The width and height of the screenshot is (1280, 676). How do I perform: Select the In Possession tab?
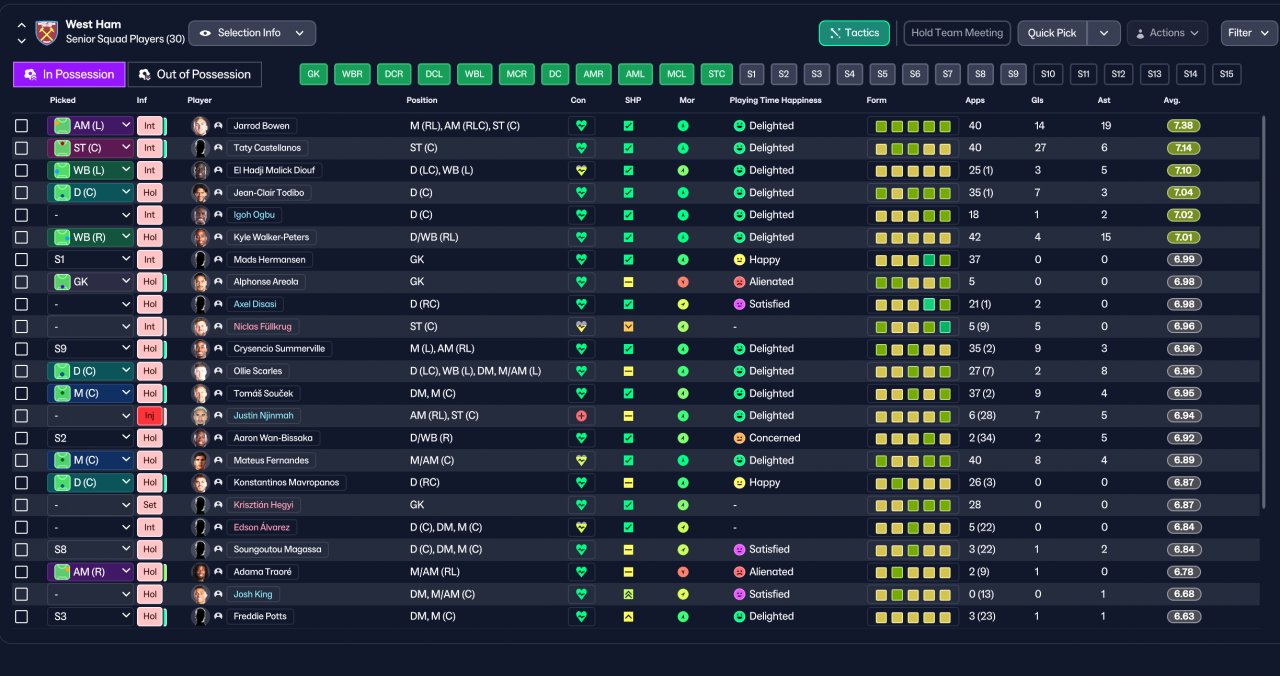70,74
